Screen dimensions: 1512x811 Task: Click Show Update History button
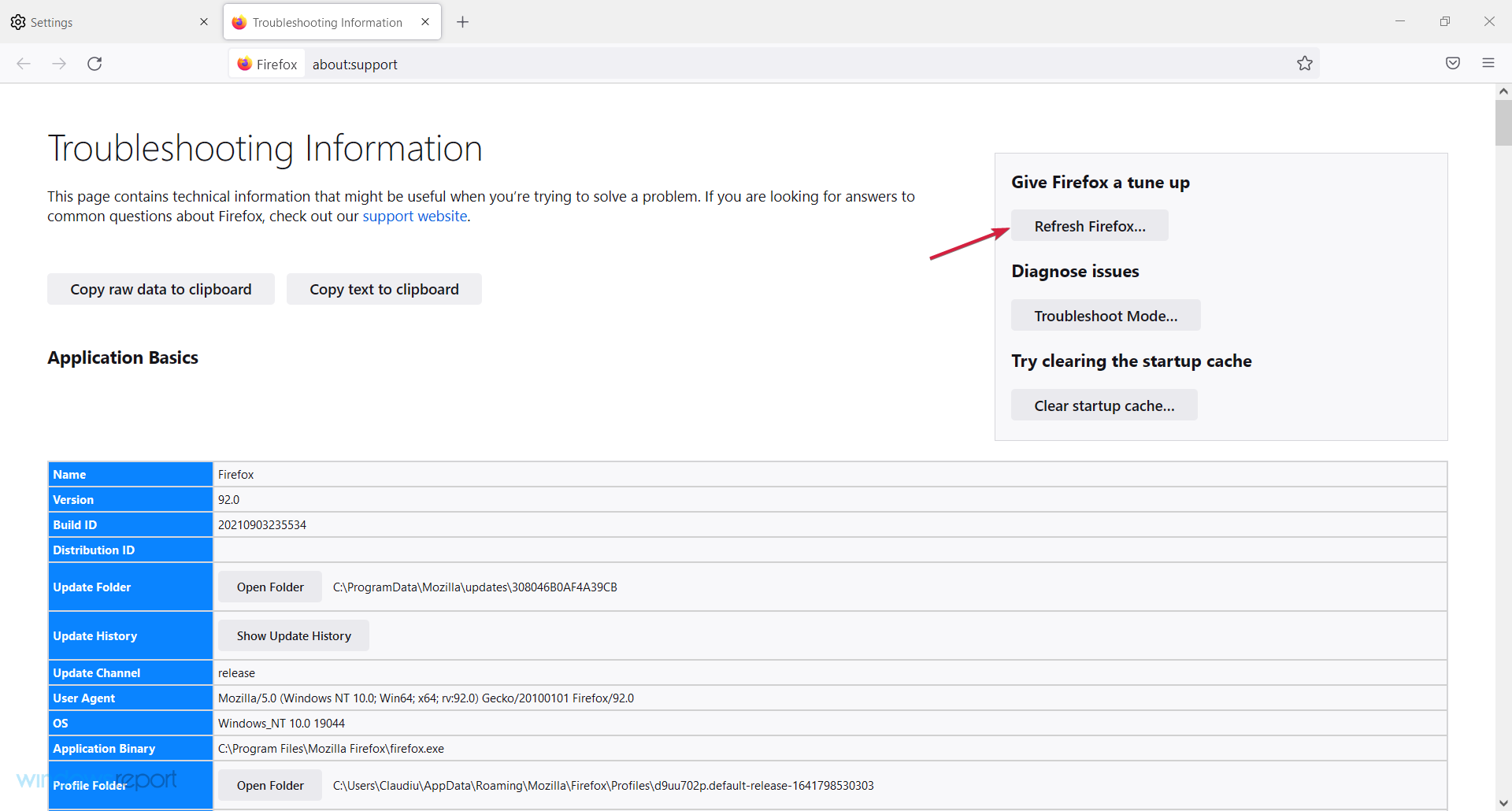click(x=294, y=635)
